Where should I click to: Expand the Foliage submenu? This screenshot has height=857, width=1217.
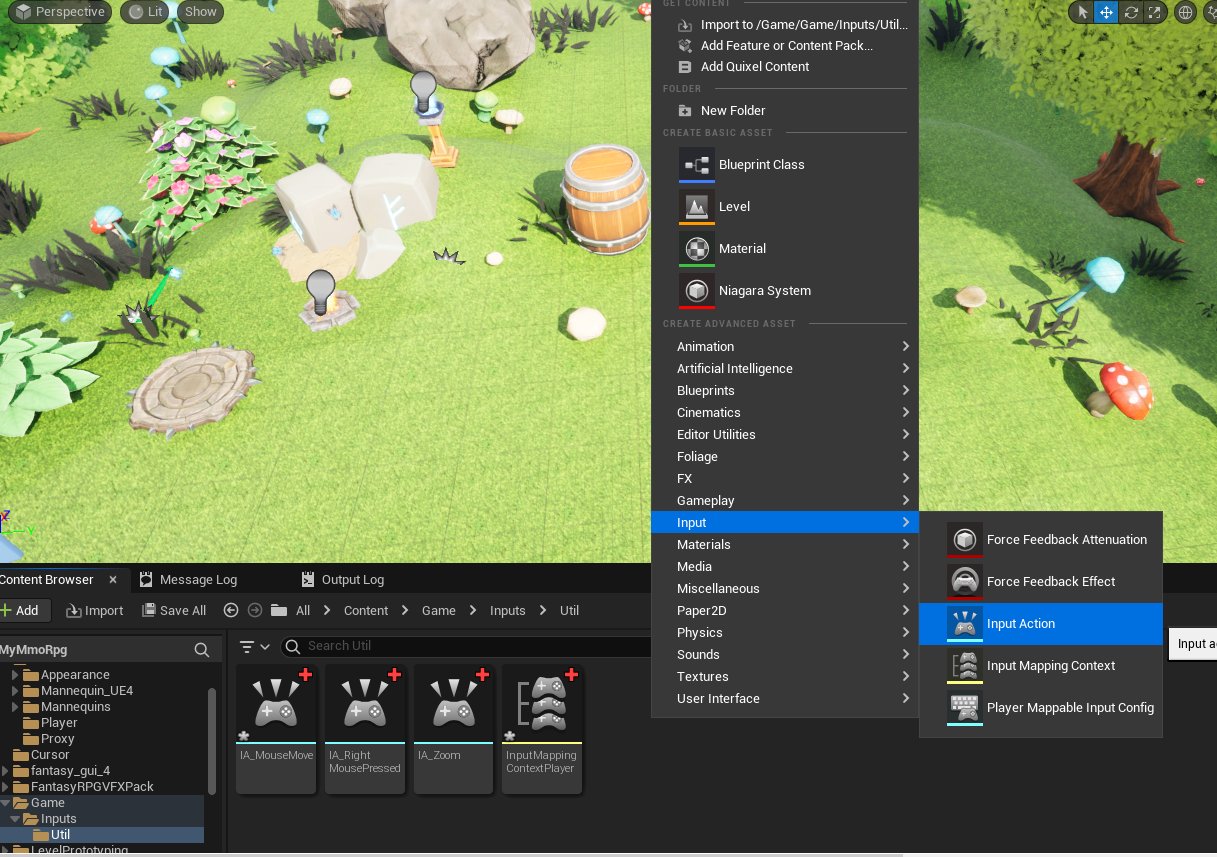point(785,456)
